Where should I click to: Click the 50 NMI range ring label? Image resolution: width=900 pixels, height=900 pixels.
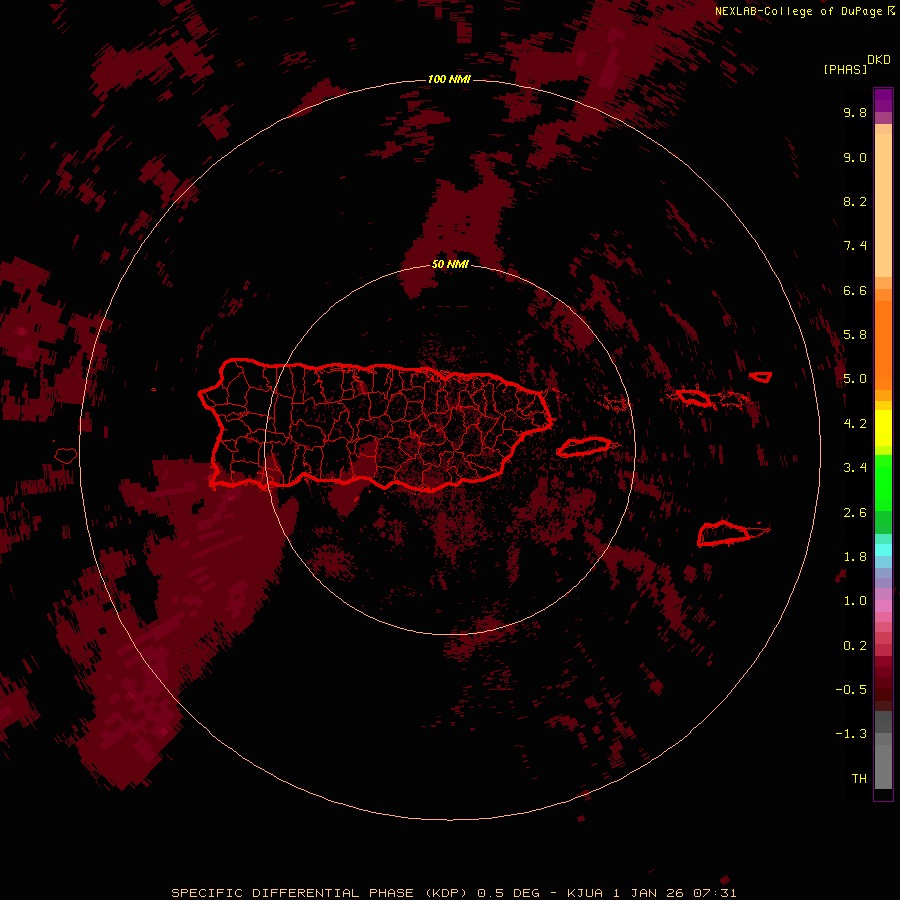tap(450, 264)
